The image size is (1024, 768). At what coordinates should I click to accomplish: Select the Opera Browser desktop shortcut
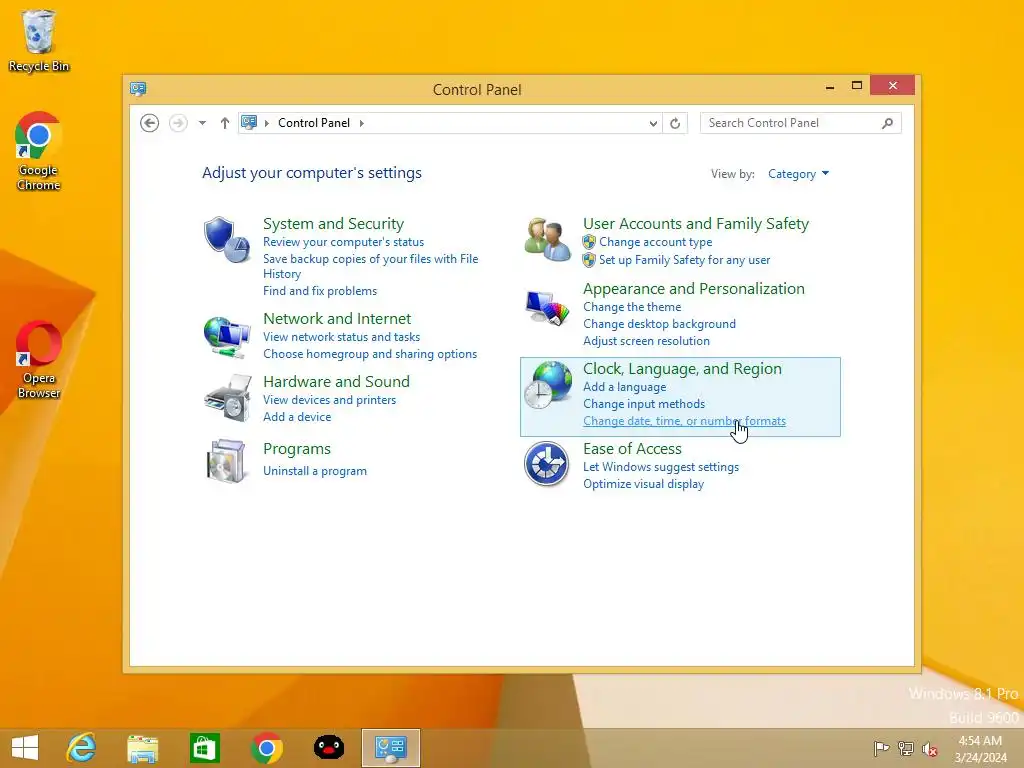click(39, 359)
